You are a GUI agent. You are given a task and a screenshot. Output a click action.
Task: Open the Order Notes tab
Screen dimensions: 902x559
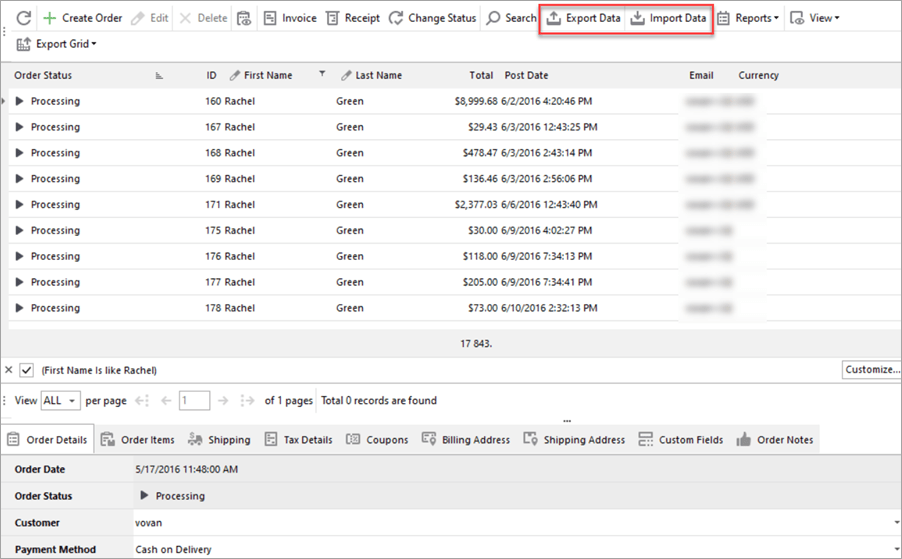[x=775, y=440]
